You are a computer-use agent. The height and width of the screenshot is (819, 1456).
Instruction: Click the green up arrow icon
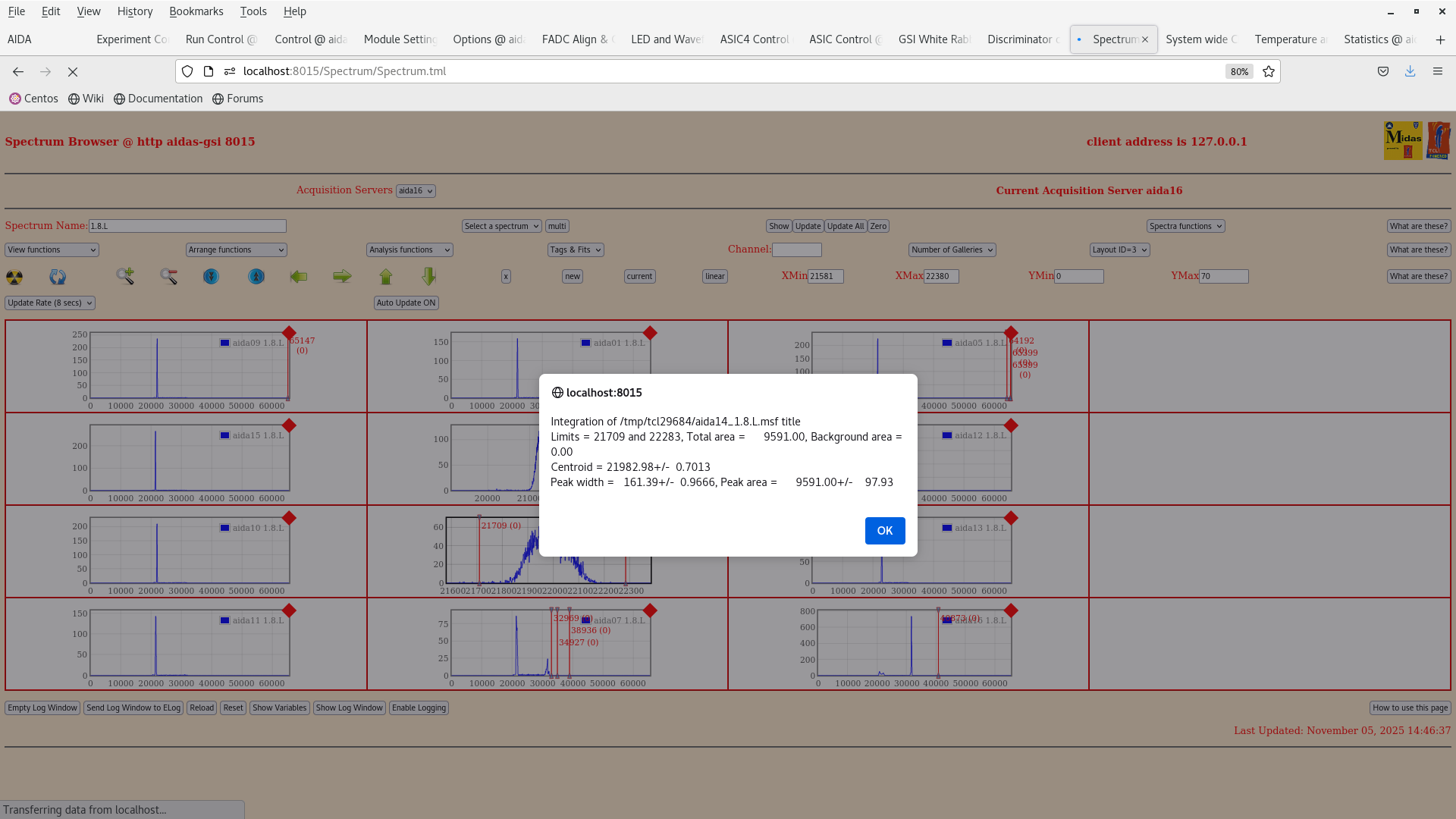click(386, 276)
